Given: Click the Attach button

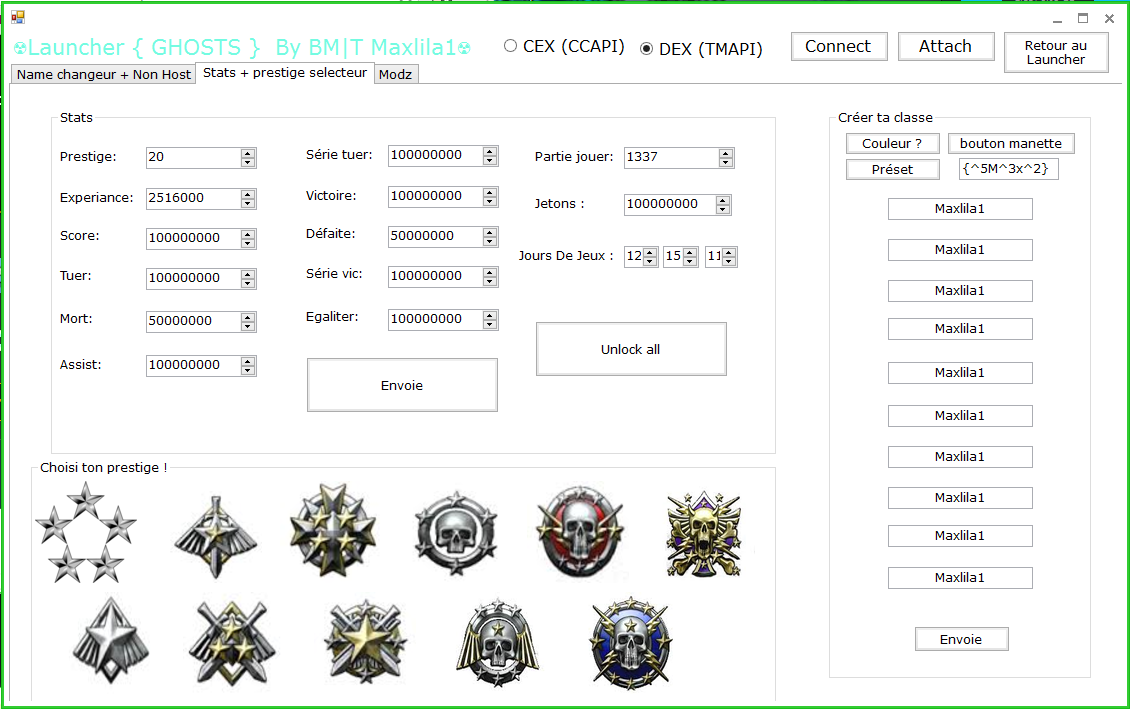Looking at the screenshot, I should point(946,46).
